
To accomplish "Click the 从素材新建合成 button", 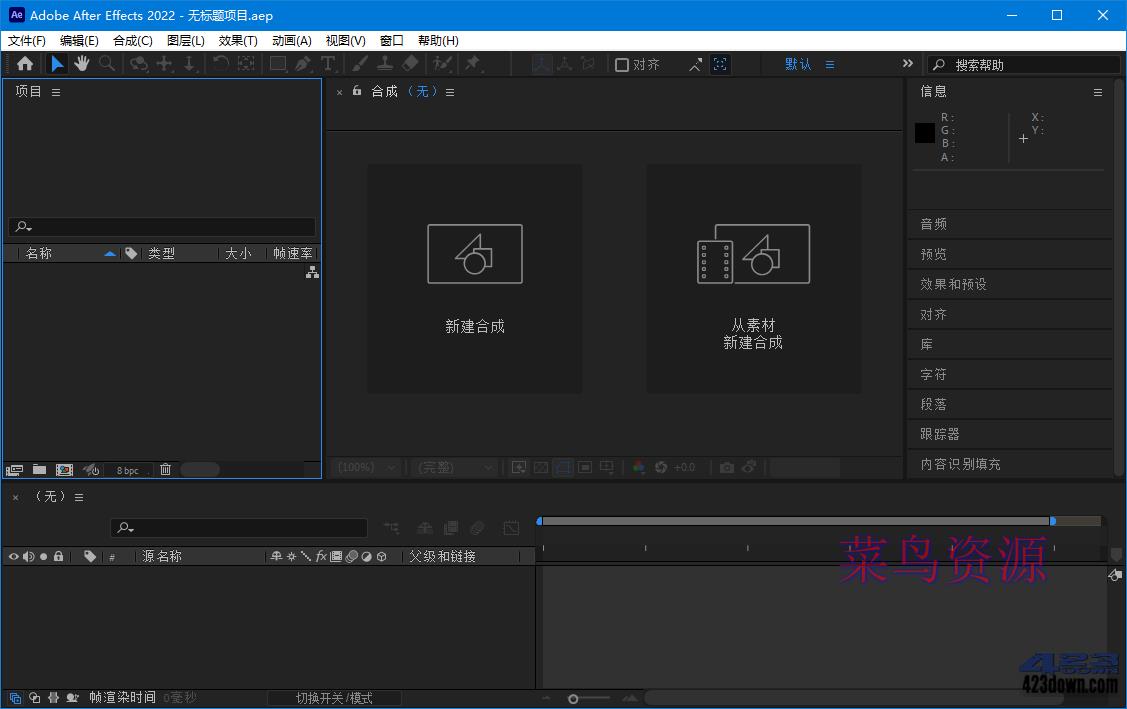I will pyautogui.click(x=752, y=278).
